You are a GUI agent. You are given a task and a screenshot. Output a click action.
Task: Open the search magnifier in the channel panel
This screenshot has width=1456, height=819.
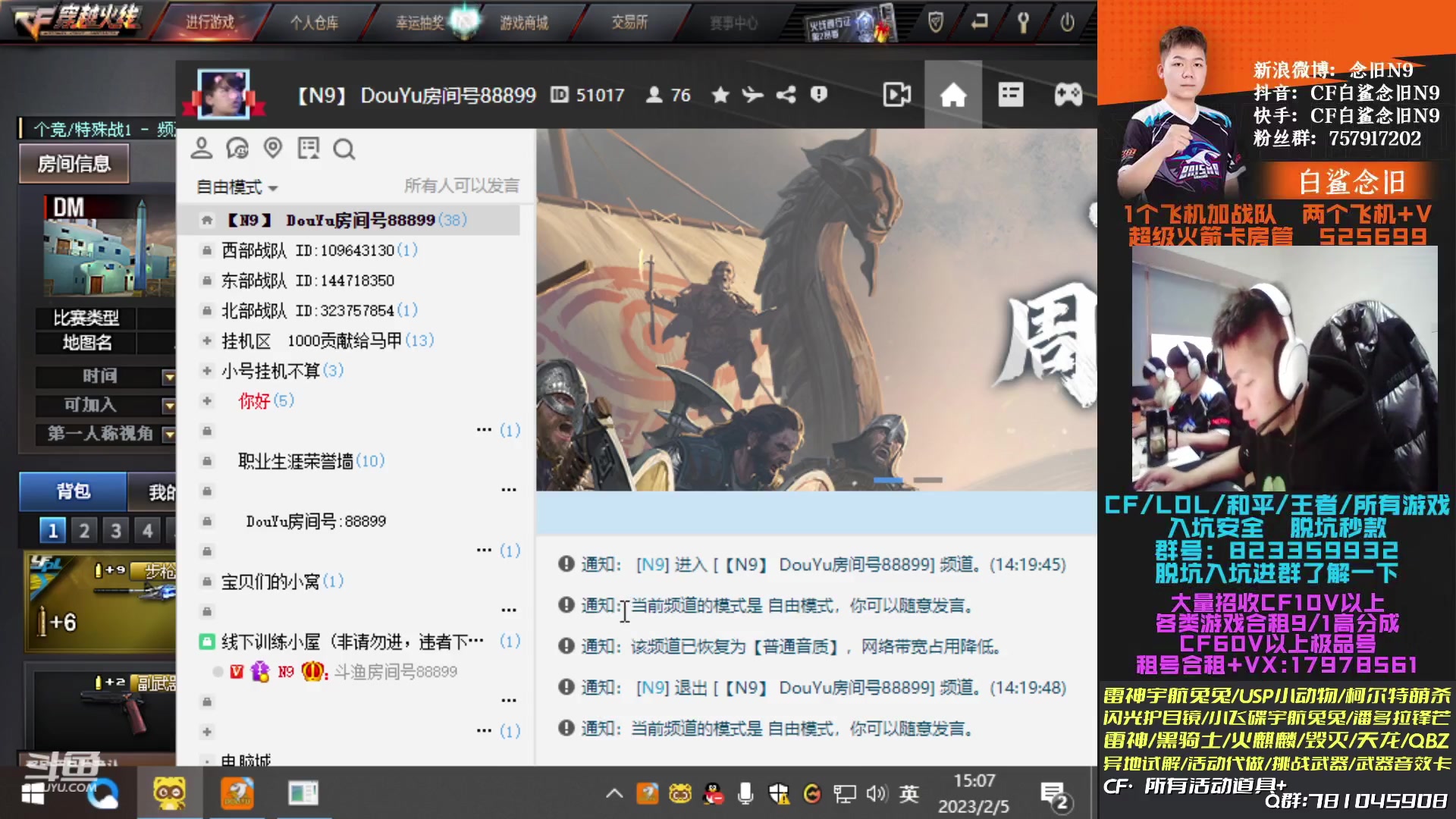pos(346,149)
